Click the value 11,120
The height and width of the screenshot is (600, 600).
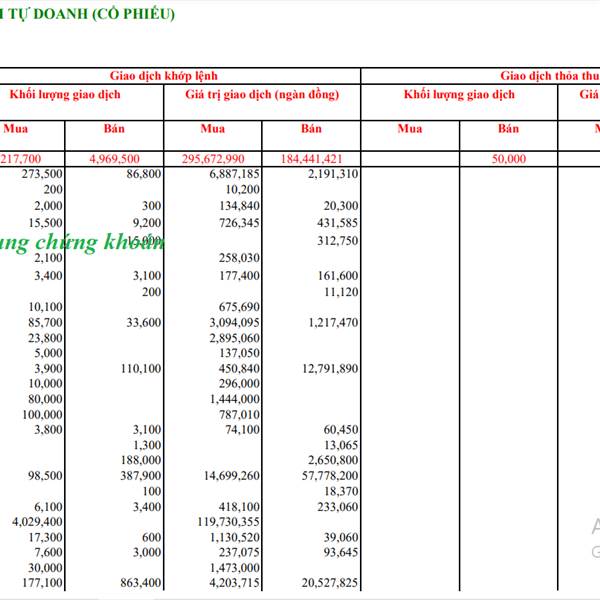341,292
